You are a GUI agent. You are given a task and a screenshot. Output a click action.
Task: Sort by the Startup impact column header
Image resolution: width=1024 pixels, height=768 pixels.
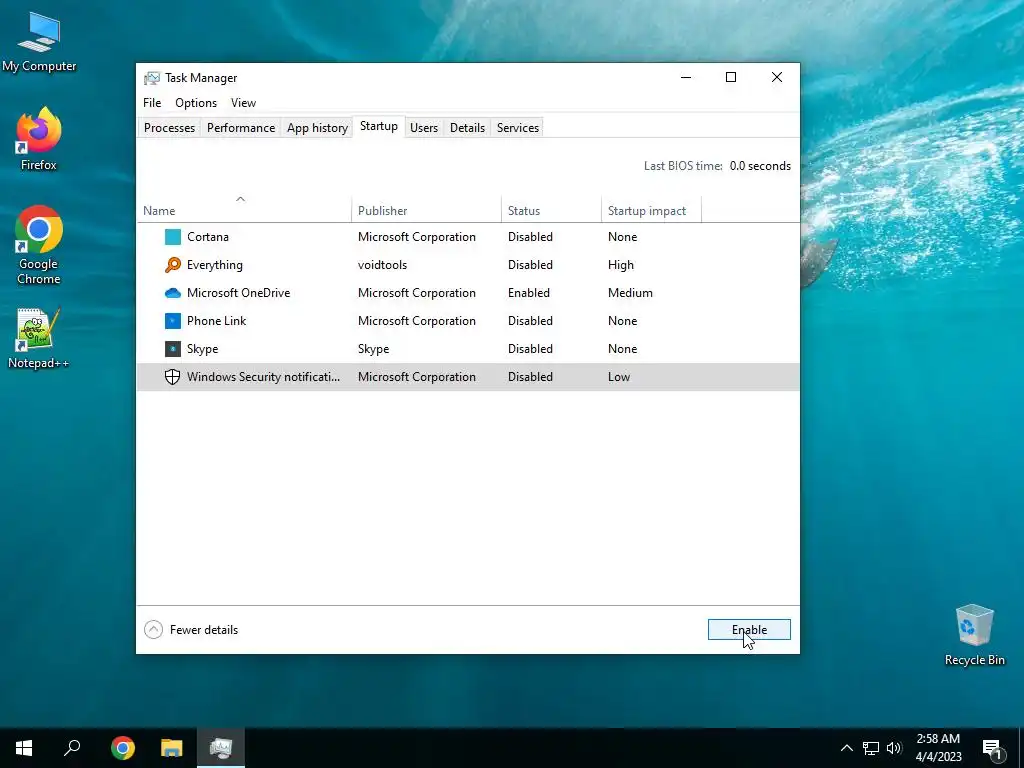pyautogui.click(x=651, y=210)
